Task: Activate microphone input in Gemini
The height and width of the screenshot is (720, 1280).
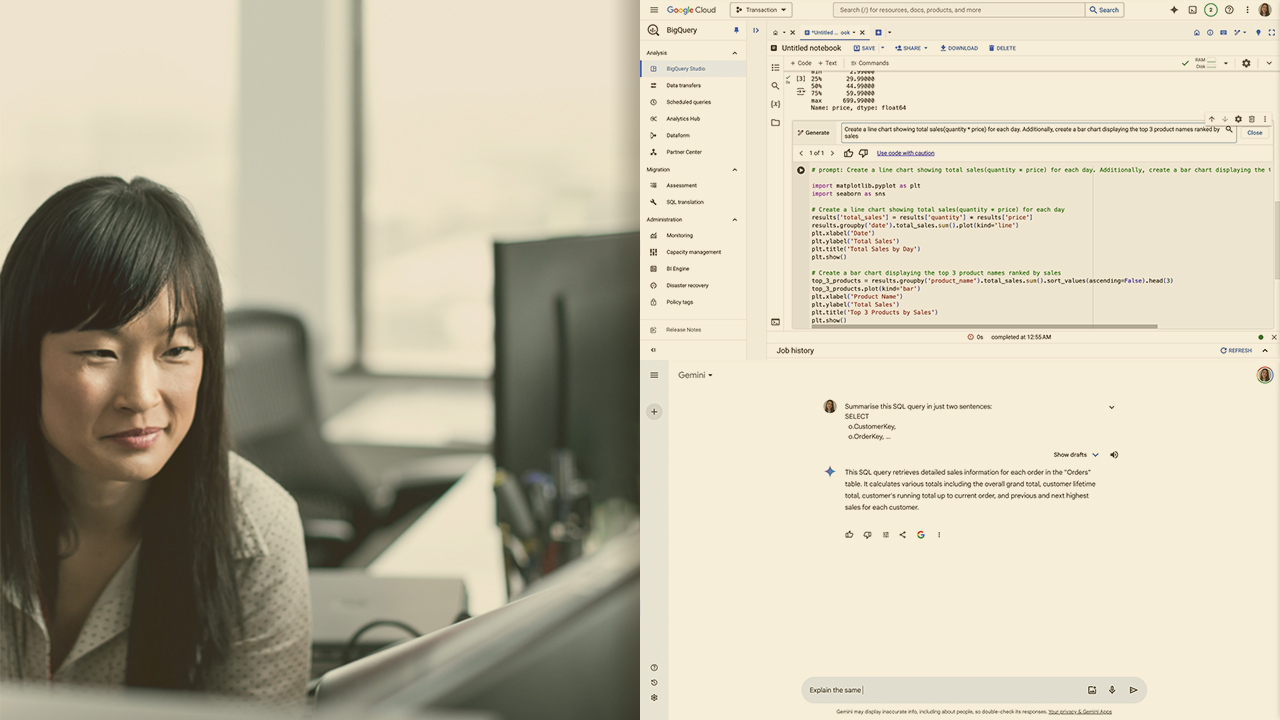Action: pyautogui.click(x=1112, y=690)
